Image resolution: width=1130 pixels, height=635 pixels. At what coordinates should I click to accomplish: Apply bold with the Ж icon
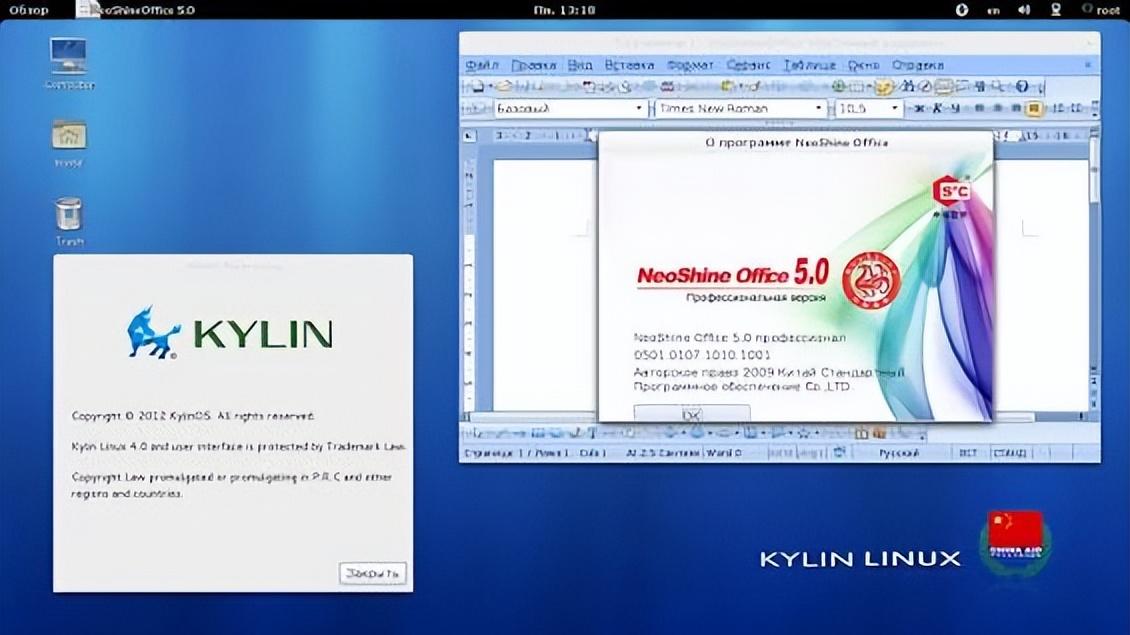click(x=919, y=108)
